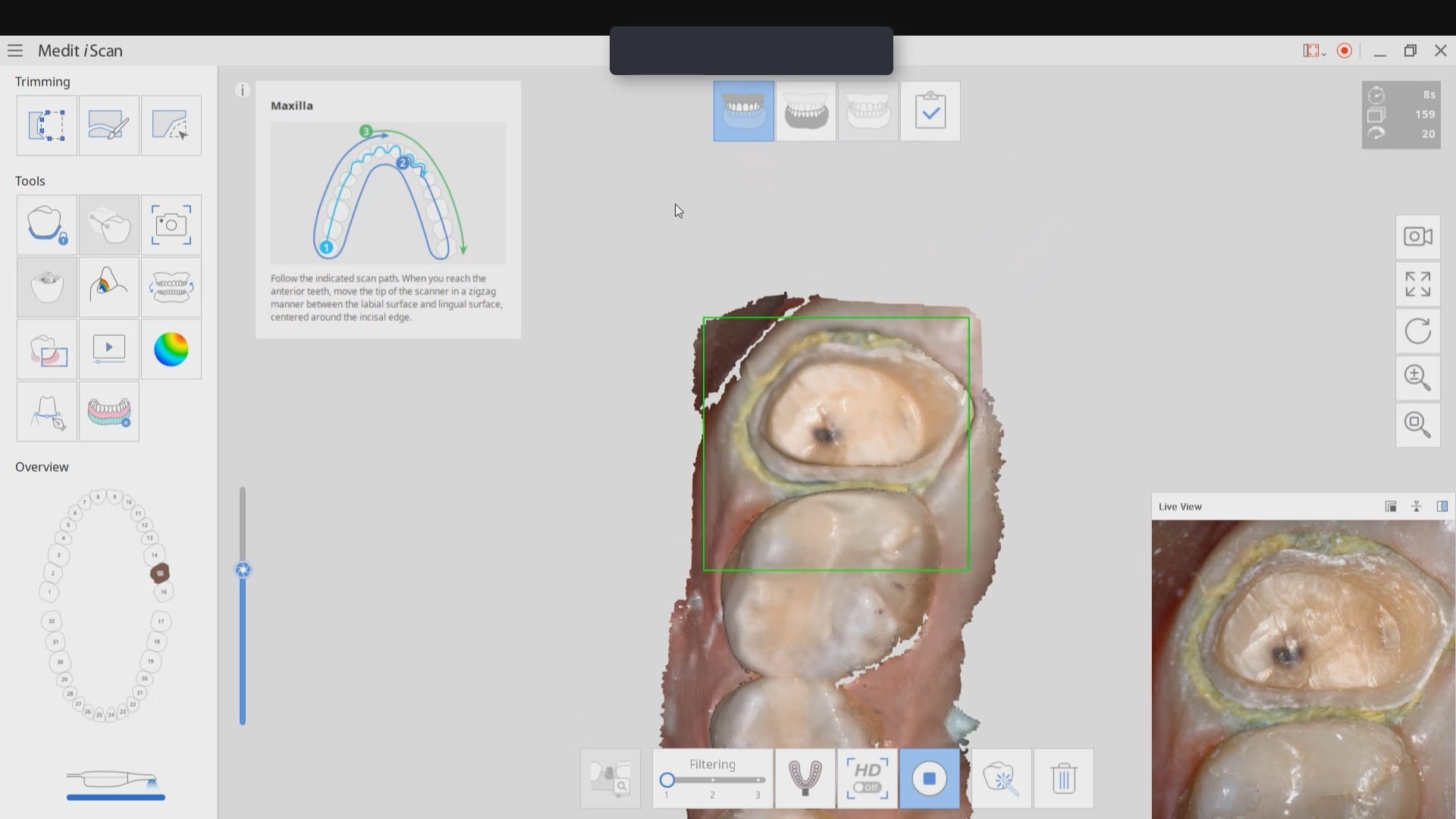The height and width of the screenshot is (819, 1456).
Task: Click the Live View pin icon
Action: pos(1417,507)
